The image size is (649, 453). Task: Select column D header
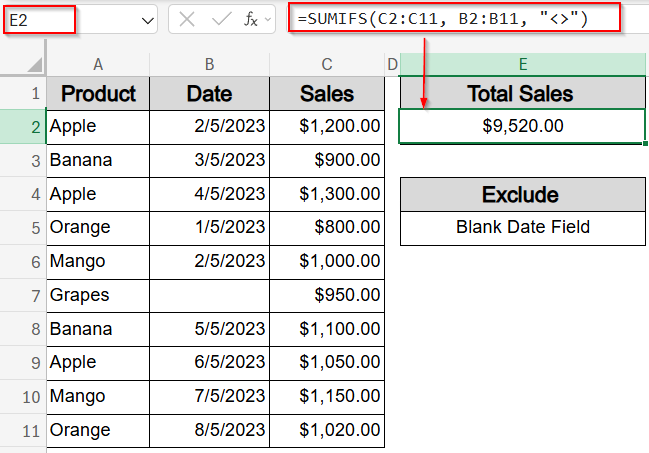click(x=392, y=64)
